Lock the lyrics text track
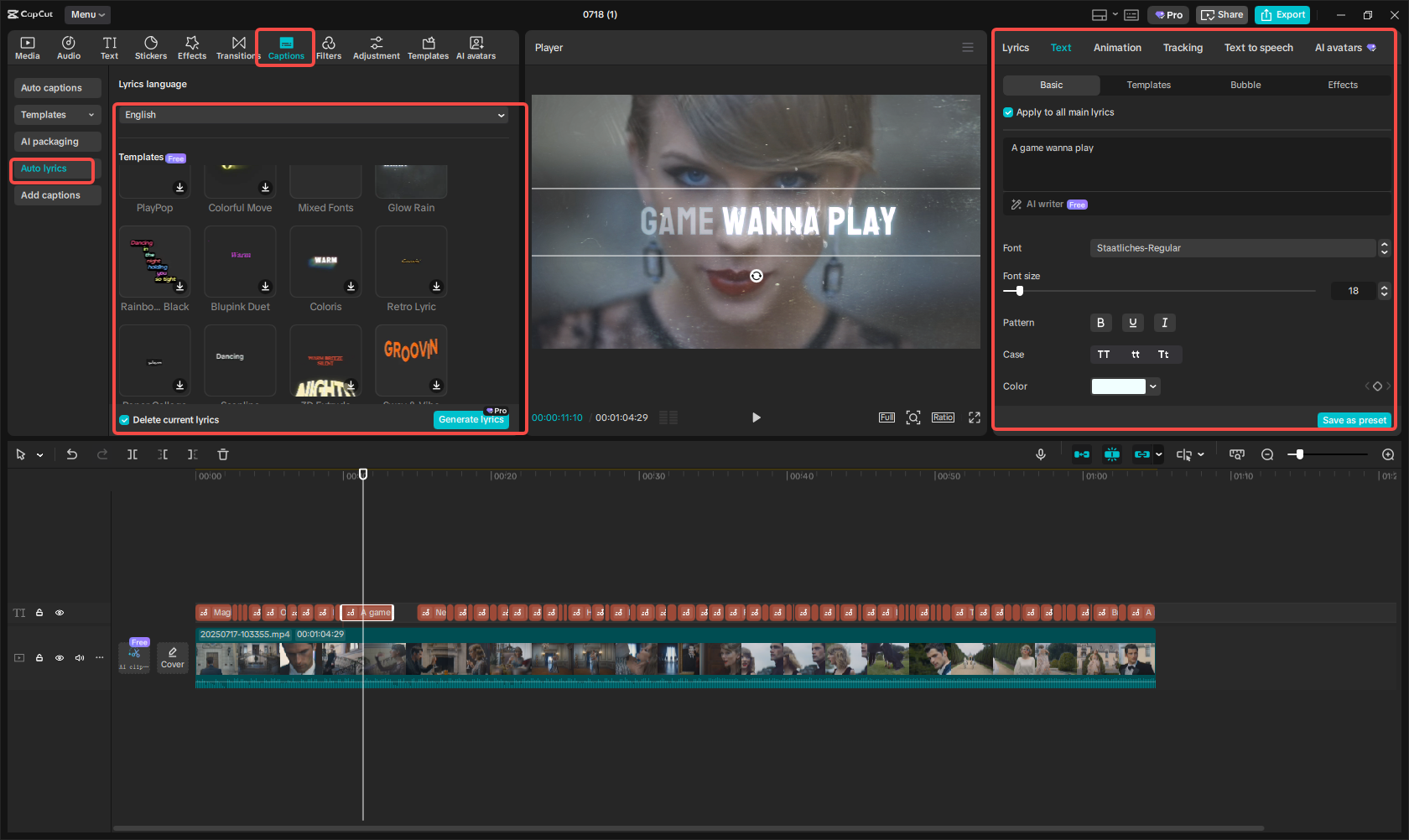 (x=39, y=613)
